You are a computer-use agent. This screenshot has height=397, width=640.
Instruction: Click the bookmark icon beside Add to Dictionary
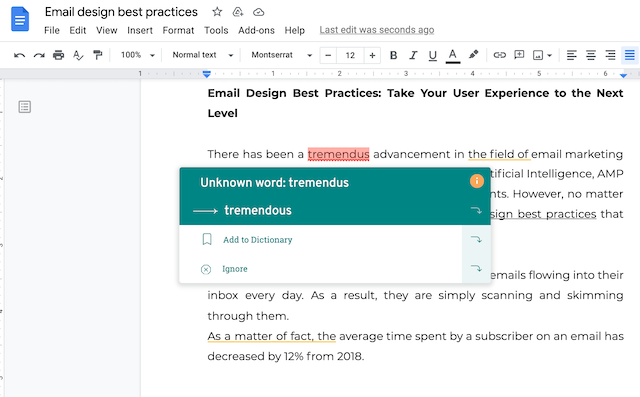point(207,239)
